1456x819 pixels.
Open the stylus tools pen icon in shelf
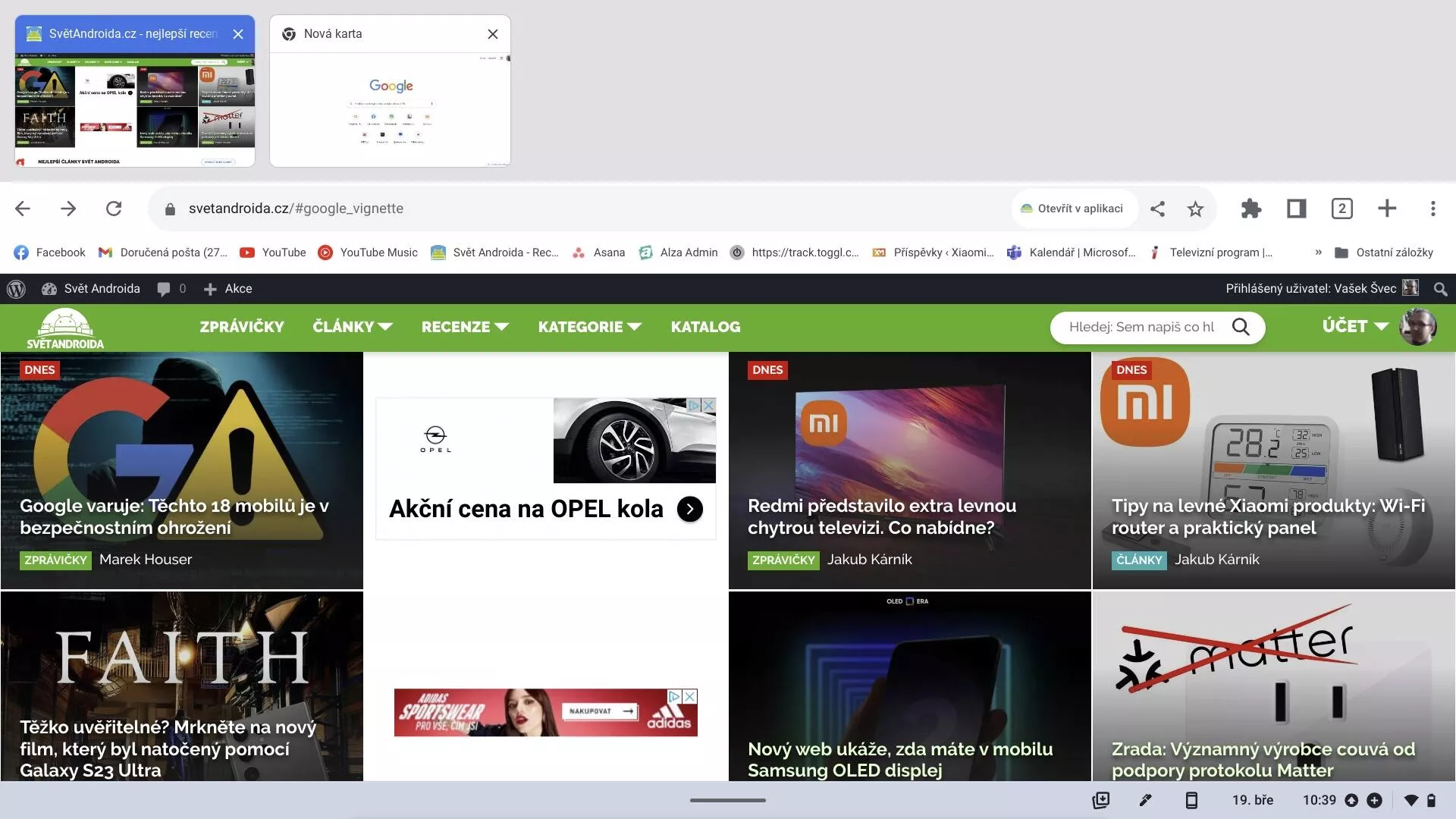point(1145,800)
